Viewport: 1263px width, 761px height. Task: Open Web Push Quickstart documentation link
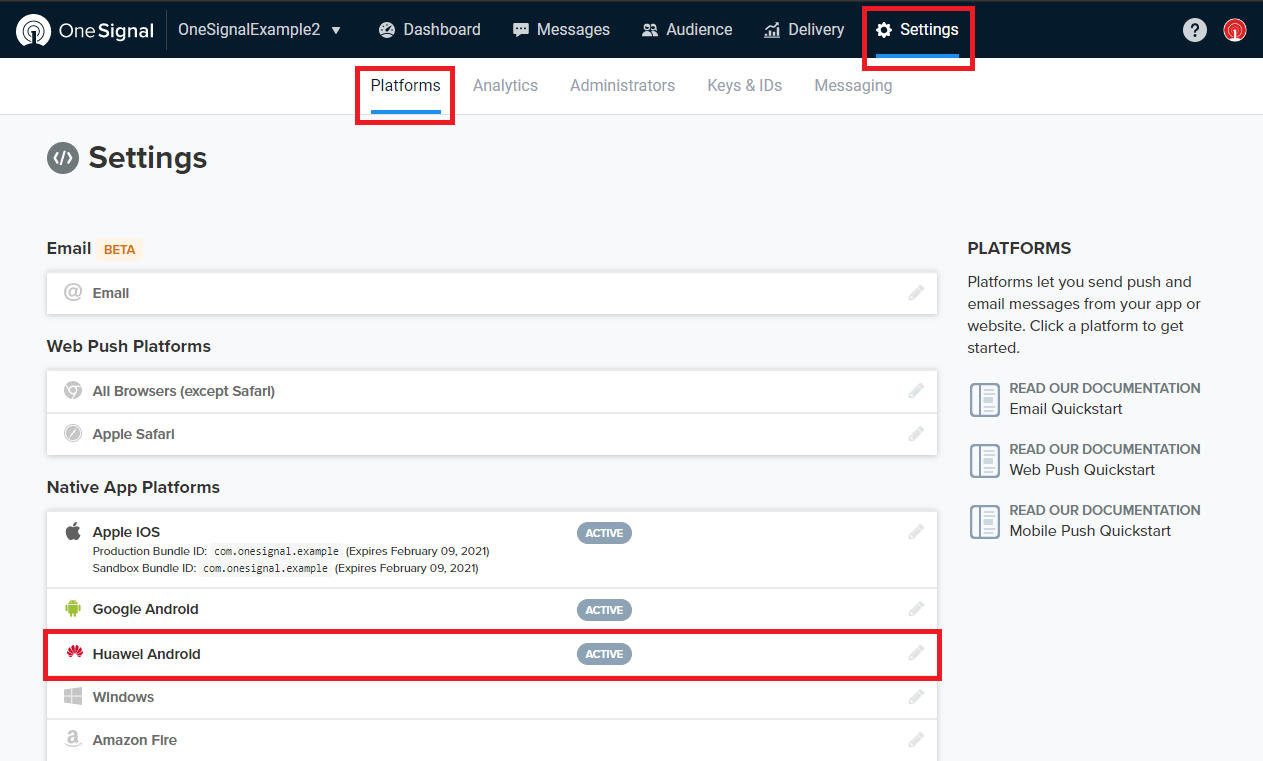[1082, 470]
